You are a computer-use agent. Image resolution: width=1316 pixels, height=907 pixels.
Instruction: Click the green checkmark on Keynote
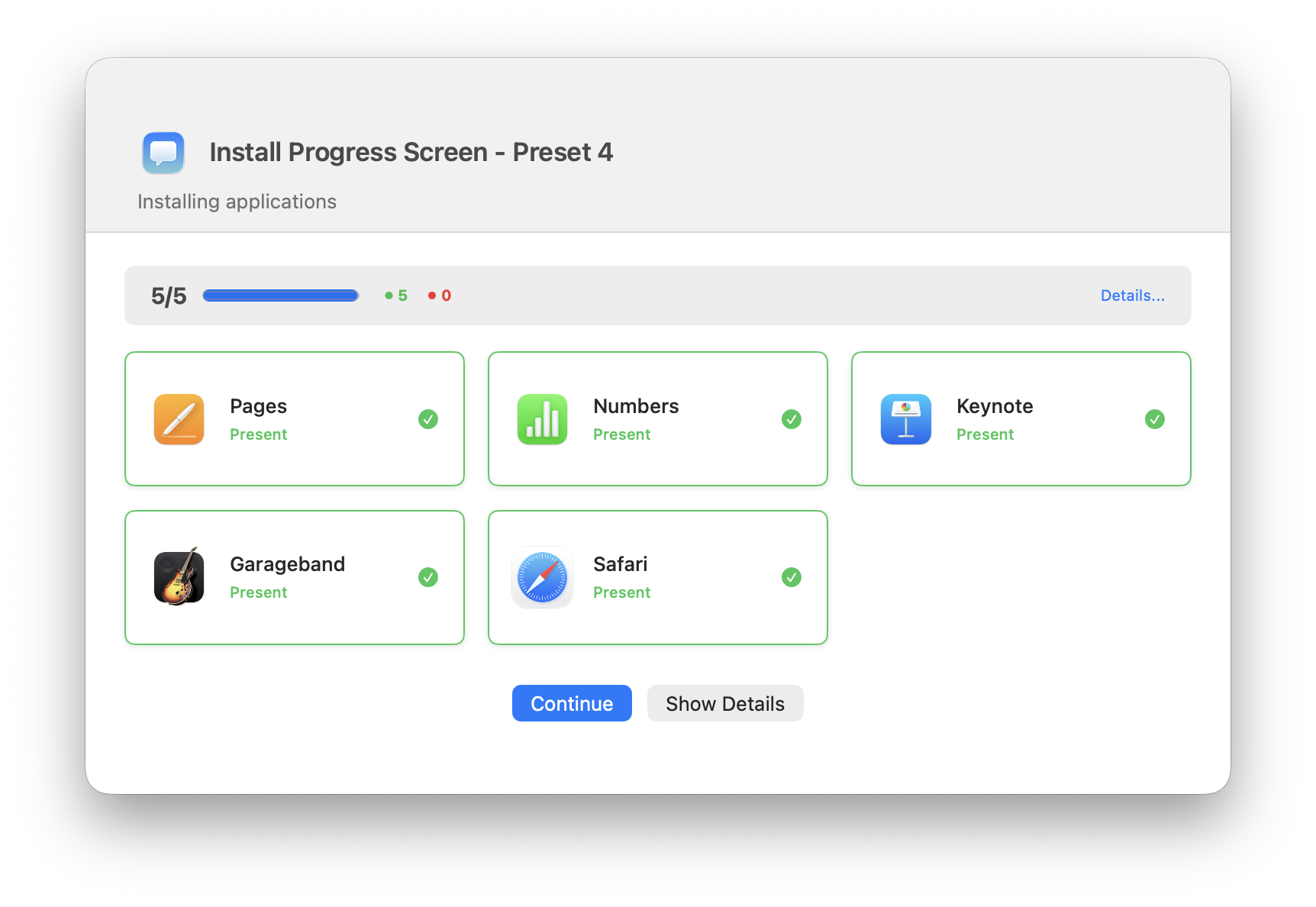click(x=1155, y=419)
